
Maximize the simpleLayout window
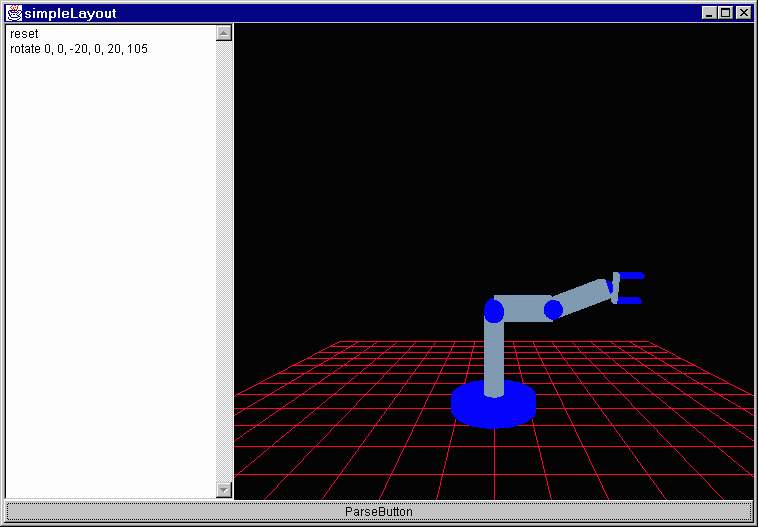[x=725, y=13]
